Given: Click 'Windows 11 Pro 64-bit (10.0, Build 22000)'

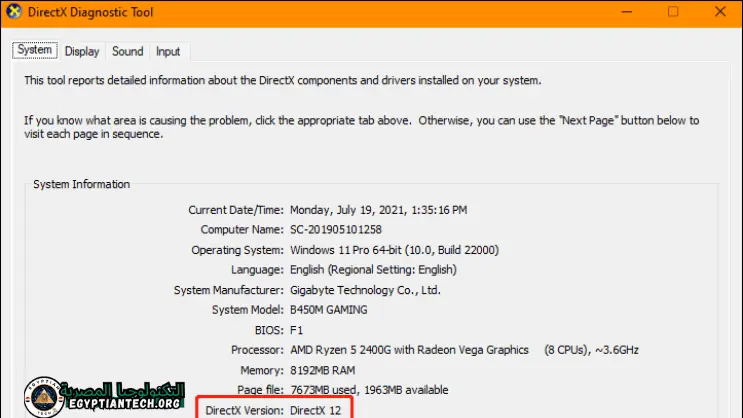Looking at the screenshot, I should [x=394, y=250].
